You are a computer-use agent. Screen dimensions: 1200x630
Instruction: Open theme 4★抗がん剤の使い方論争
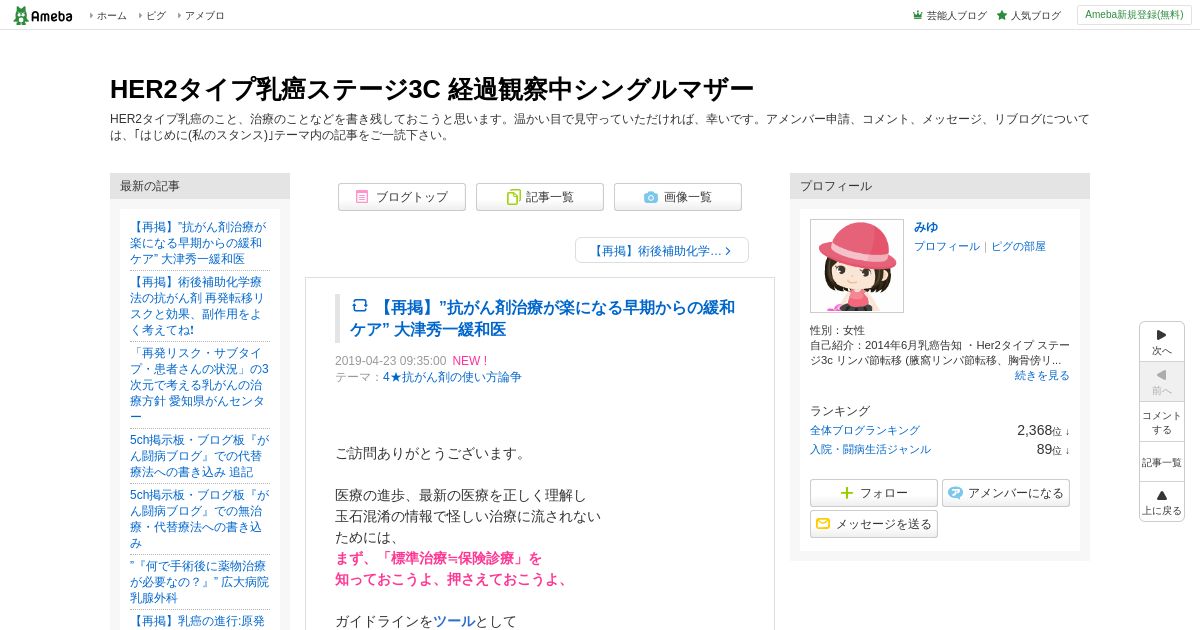tap(452, 377)
